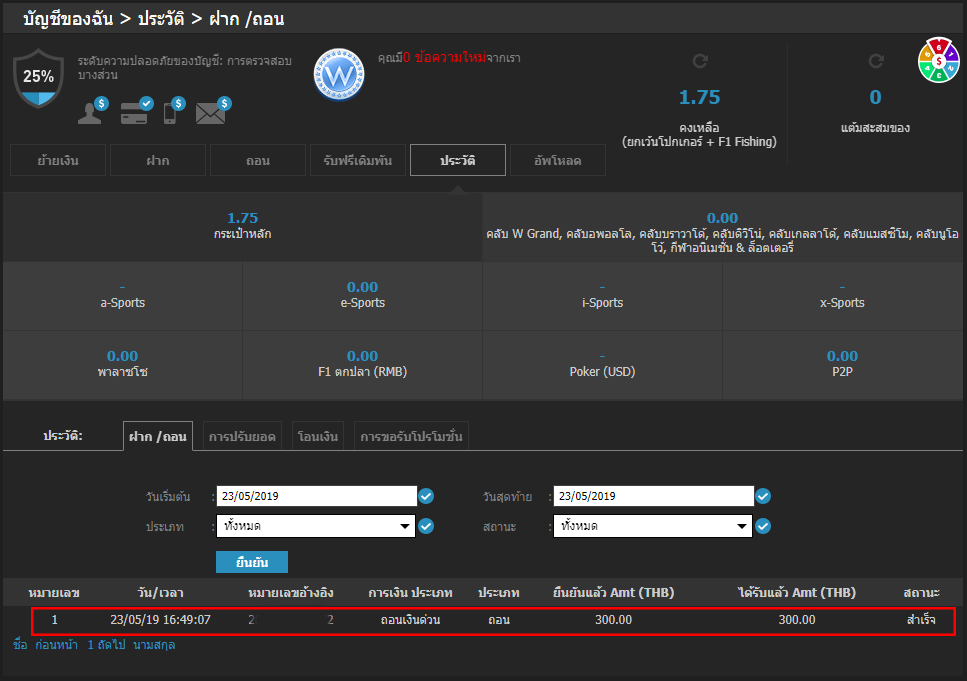This screenshot has height=681, width=967.
Task: Click the blue W membership badge
Action: (339, 75)
